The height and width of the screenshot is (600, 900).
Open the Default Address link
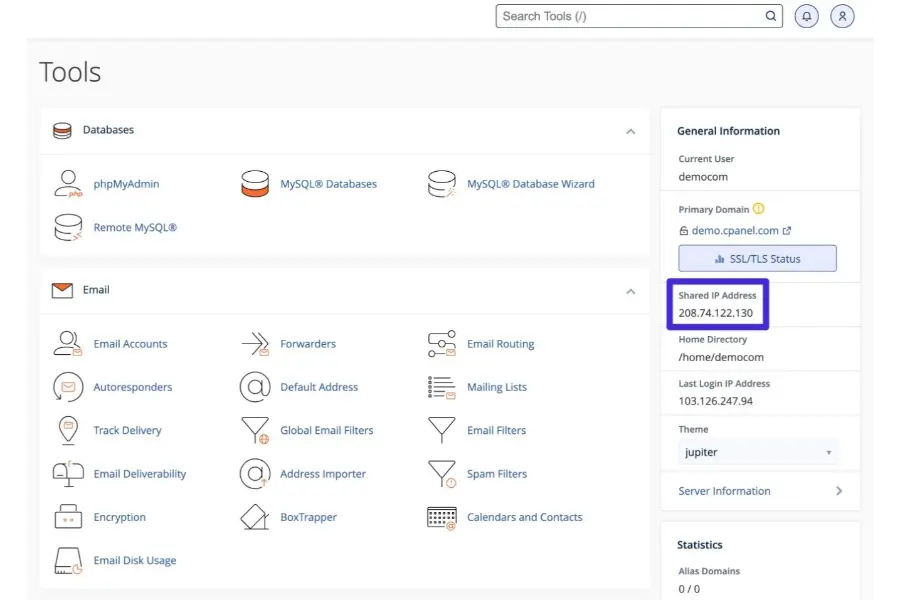point(319,387)
